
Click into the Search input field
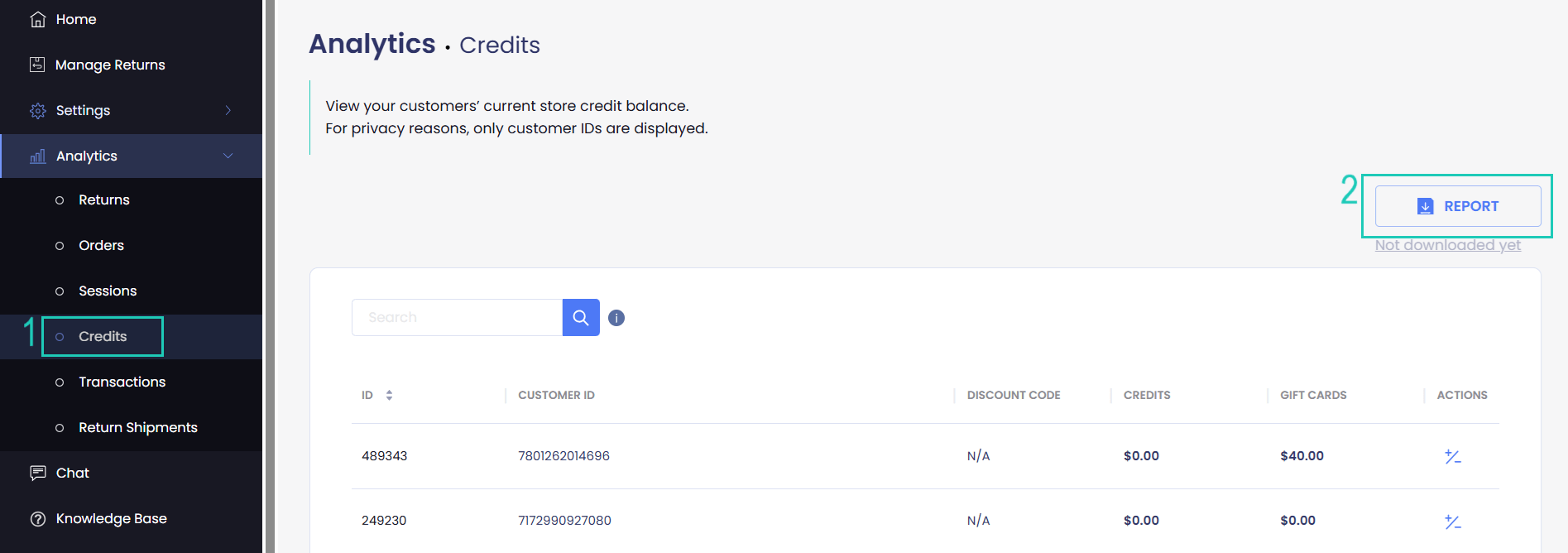(x=457, y=318)
